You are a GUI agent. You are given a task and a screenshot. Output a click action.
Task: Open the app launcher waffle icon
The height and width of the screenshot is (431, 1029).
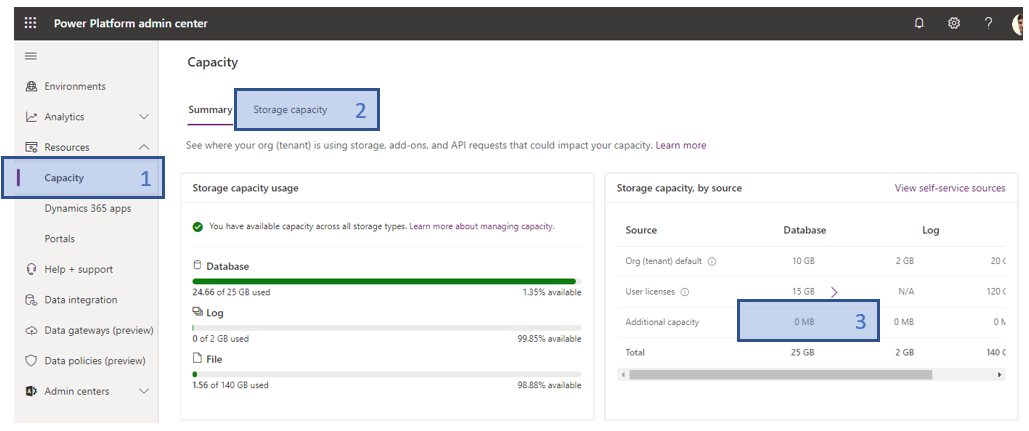click(30, 23)
